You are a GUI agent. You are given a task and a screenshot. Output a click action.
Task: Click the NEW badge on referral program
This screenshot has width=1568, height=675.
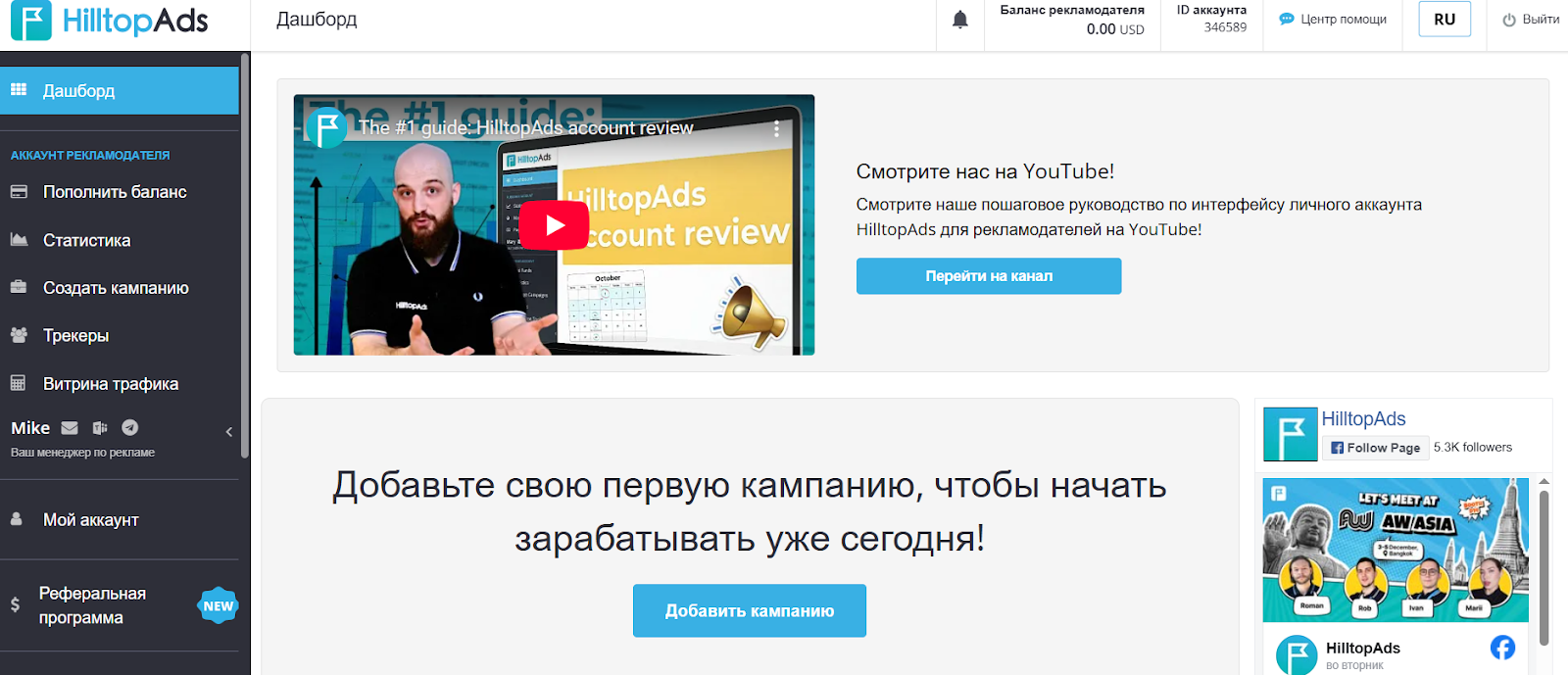[219, 605]
